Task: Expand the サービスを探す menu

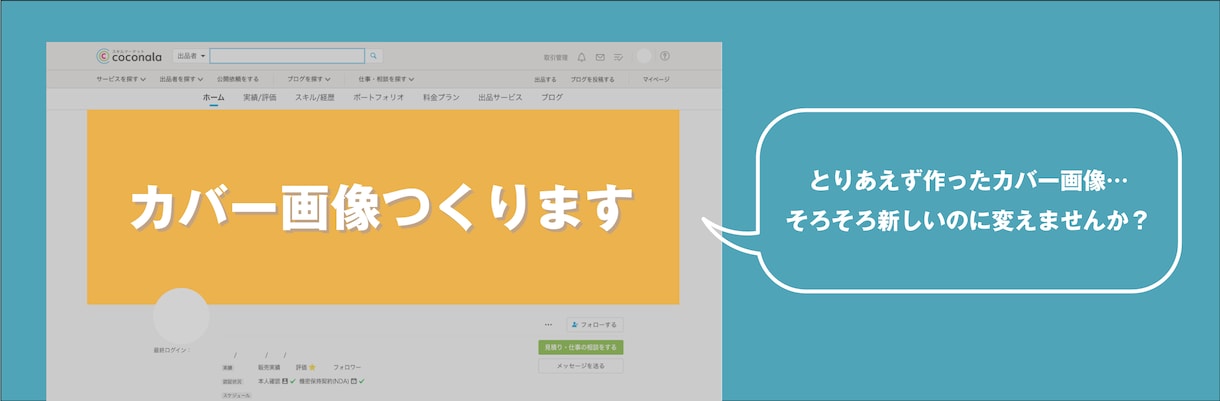Action: pyautogui.click(x=121, y=79)
